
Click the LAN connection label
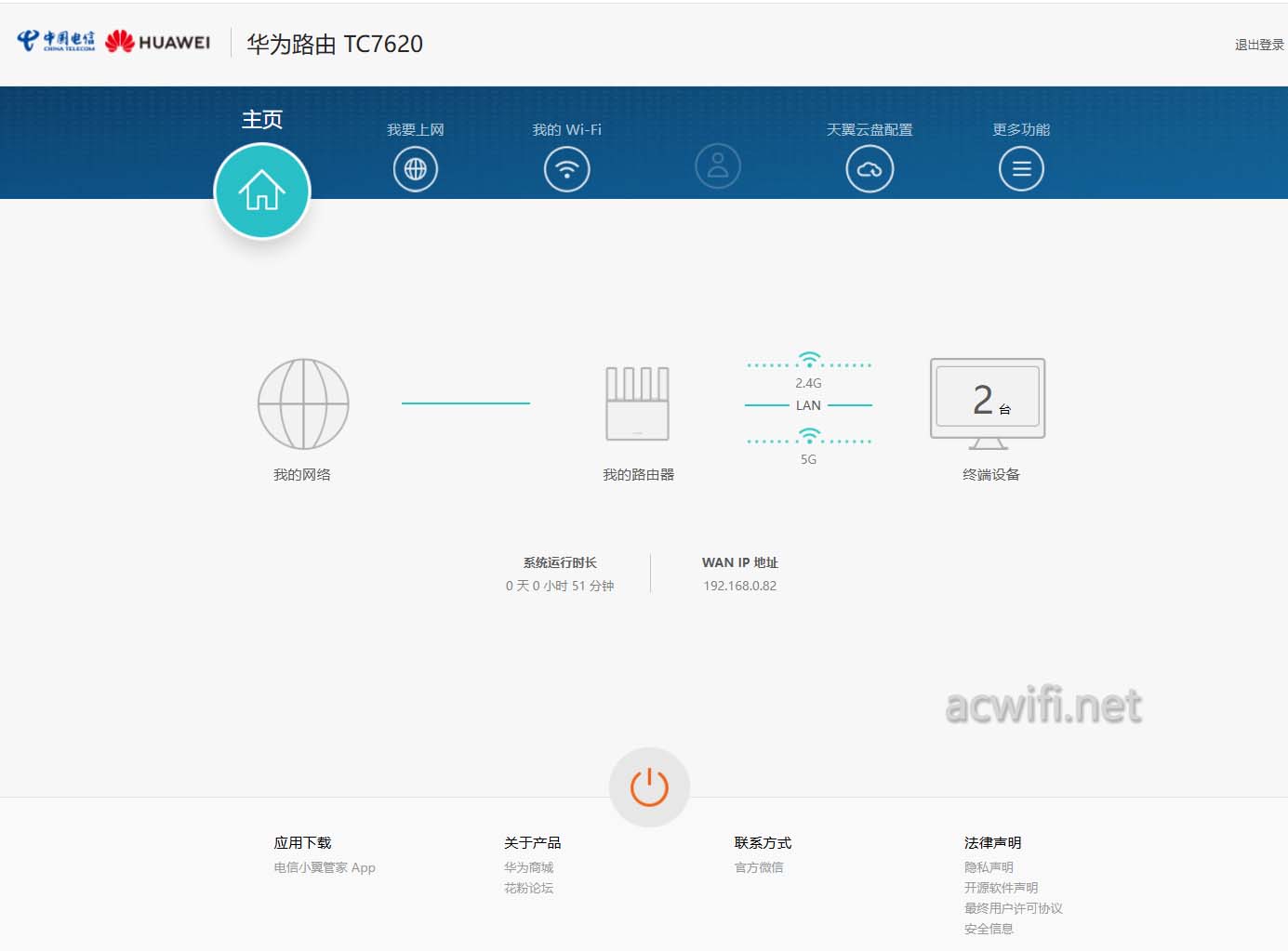pyautogui.click(x=808, y=405)
